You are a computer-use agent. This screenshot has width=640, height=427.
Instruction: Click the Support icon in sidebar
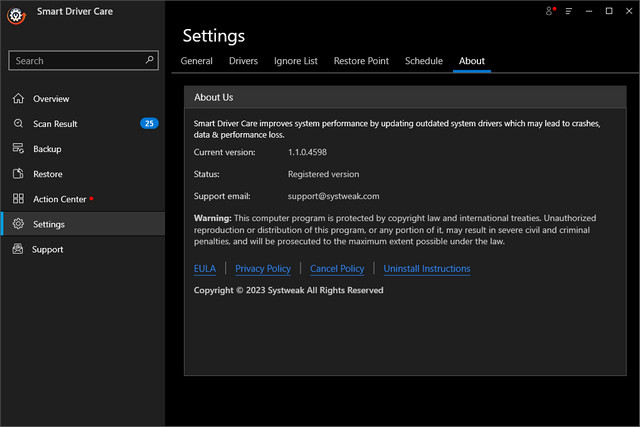pyautogui.click(x=17, y=249)
